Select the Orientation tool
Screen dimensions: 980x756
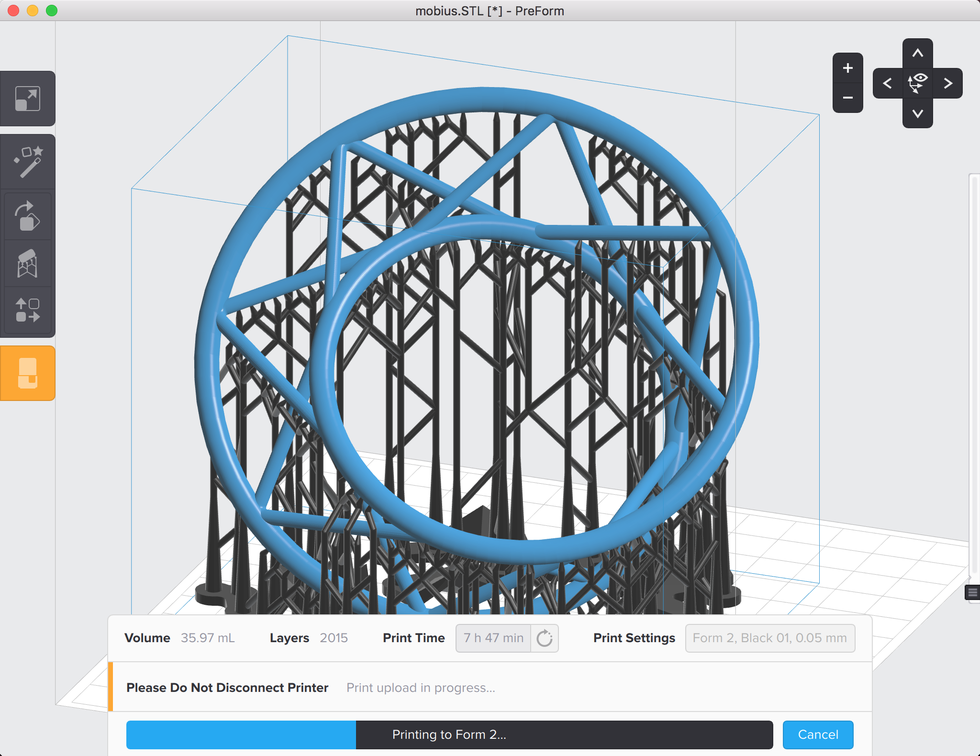pyautogui.click(x=27, y=215)
